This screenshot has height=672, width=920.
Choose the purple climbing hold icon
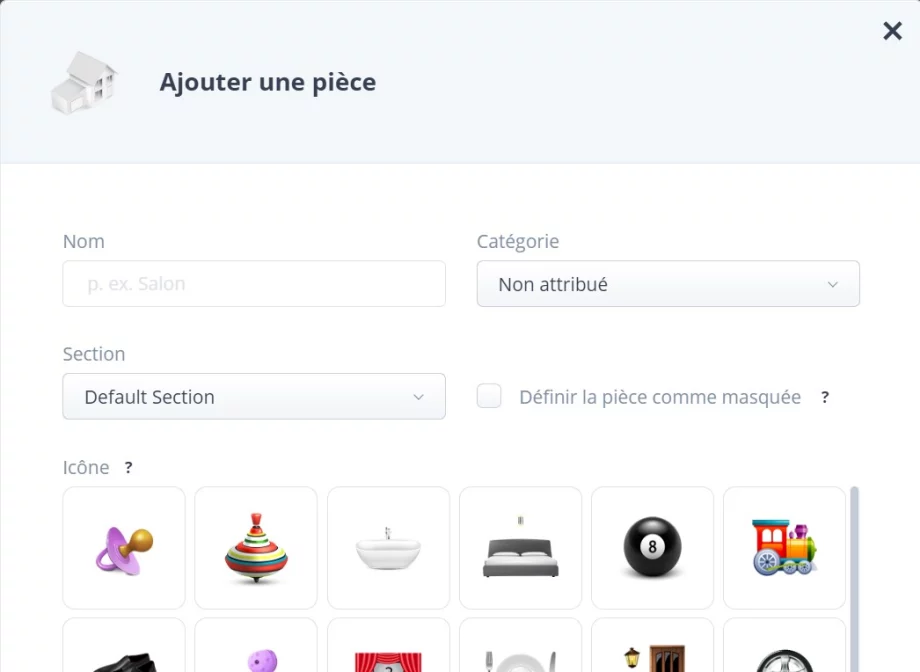pyautogui.click(x=256, y=652)
